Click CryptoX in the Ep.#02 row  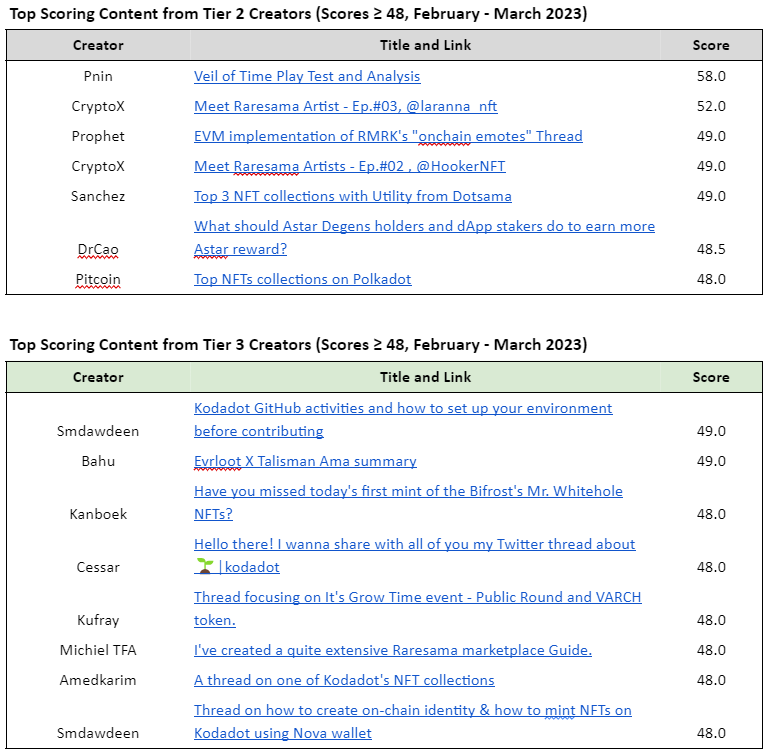98,166
